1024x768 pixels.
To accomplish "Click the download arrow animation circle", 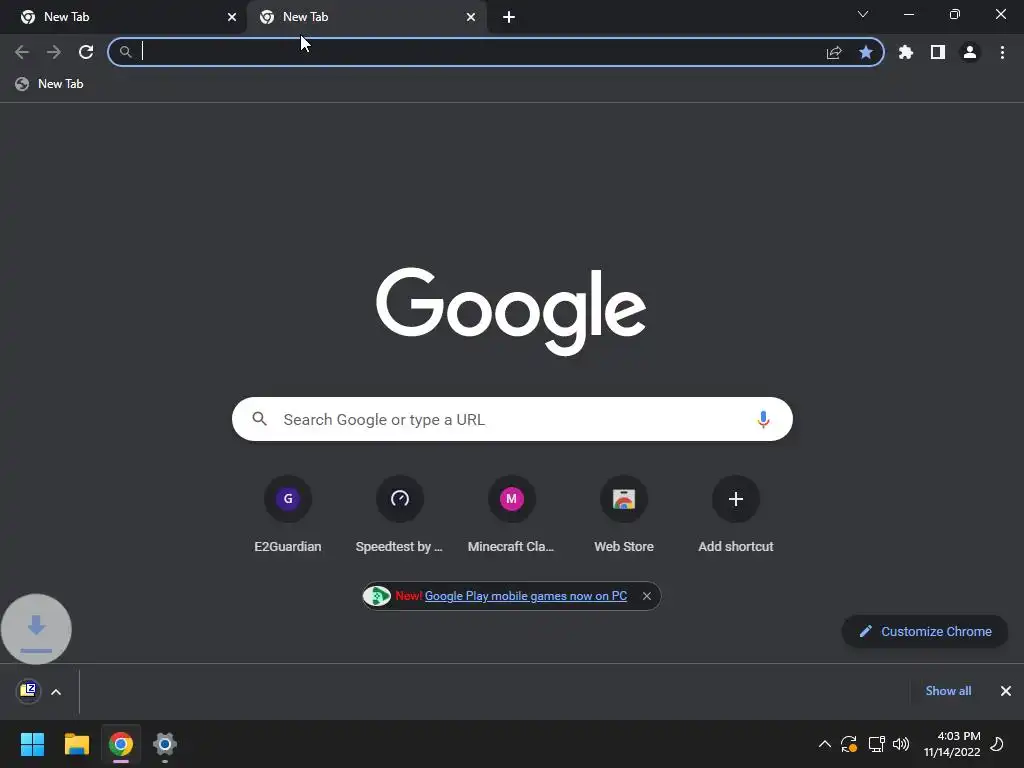I will [x=36, y=629].
